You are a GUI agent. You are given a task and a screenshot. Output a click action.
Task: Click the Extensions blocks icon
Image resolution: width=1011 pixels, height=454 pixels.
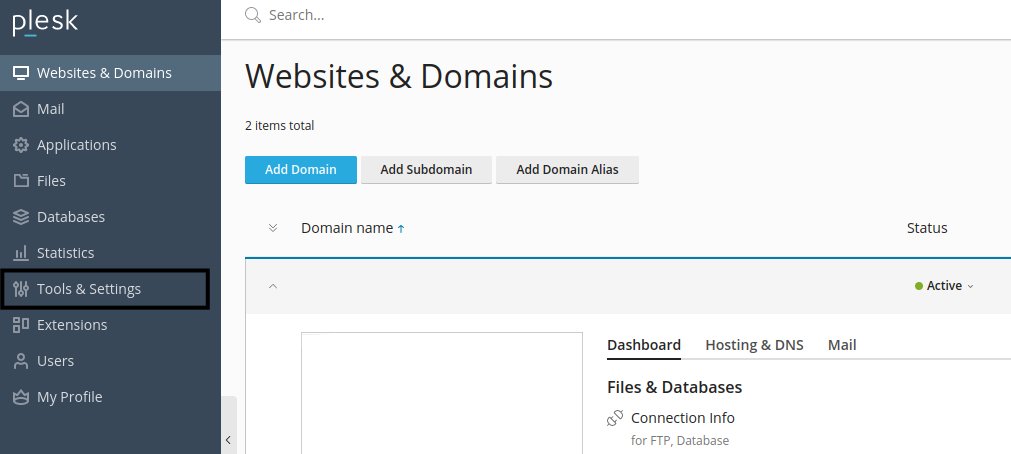21,325
